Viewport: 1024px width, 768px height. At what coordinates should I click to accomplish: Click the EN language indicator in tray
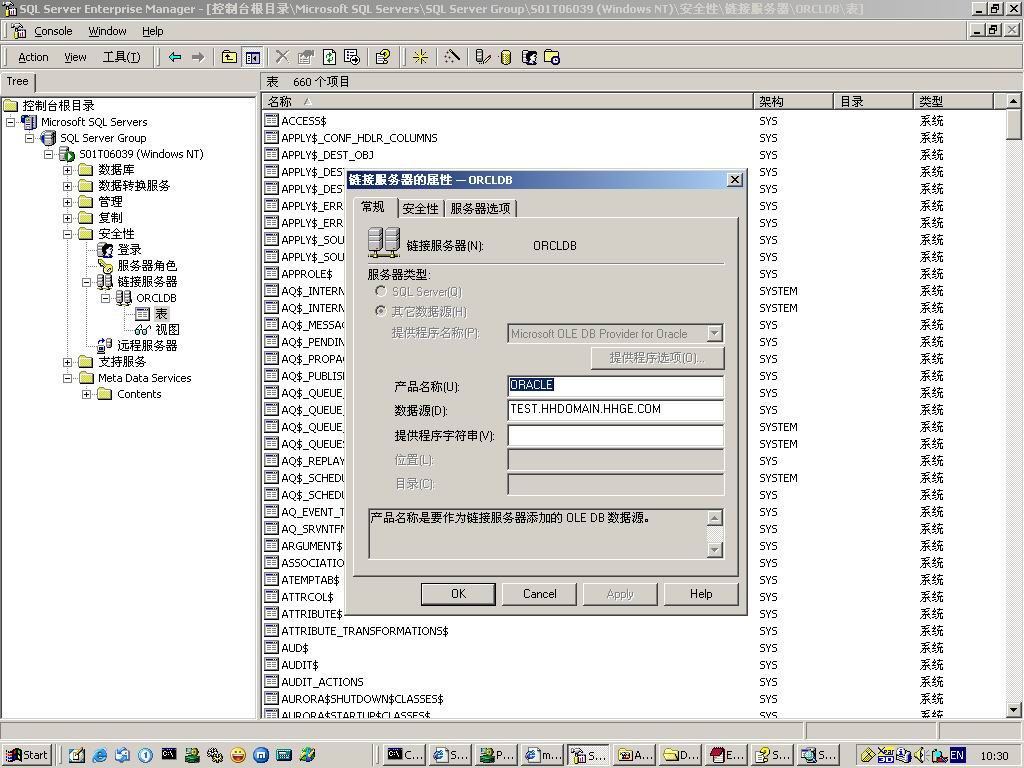[957, 755]
